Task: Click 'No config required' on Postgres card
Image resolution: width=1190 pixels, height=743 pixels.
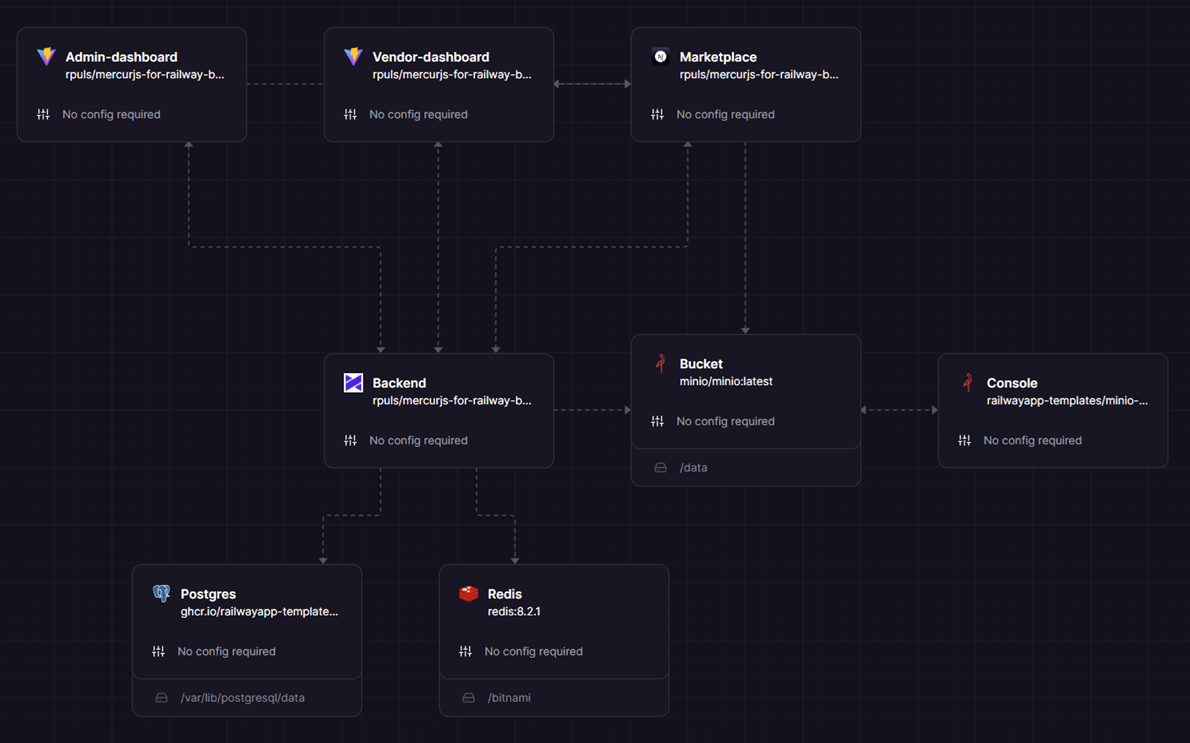Action: pyautogui.click(x=226, y=651)
